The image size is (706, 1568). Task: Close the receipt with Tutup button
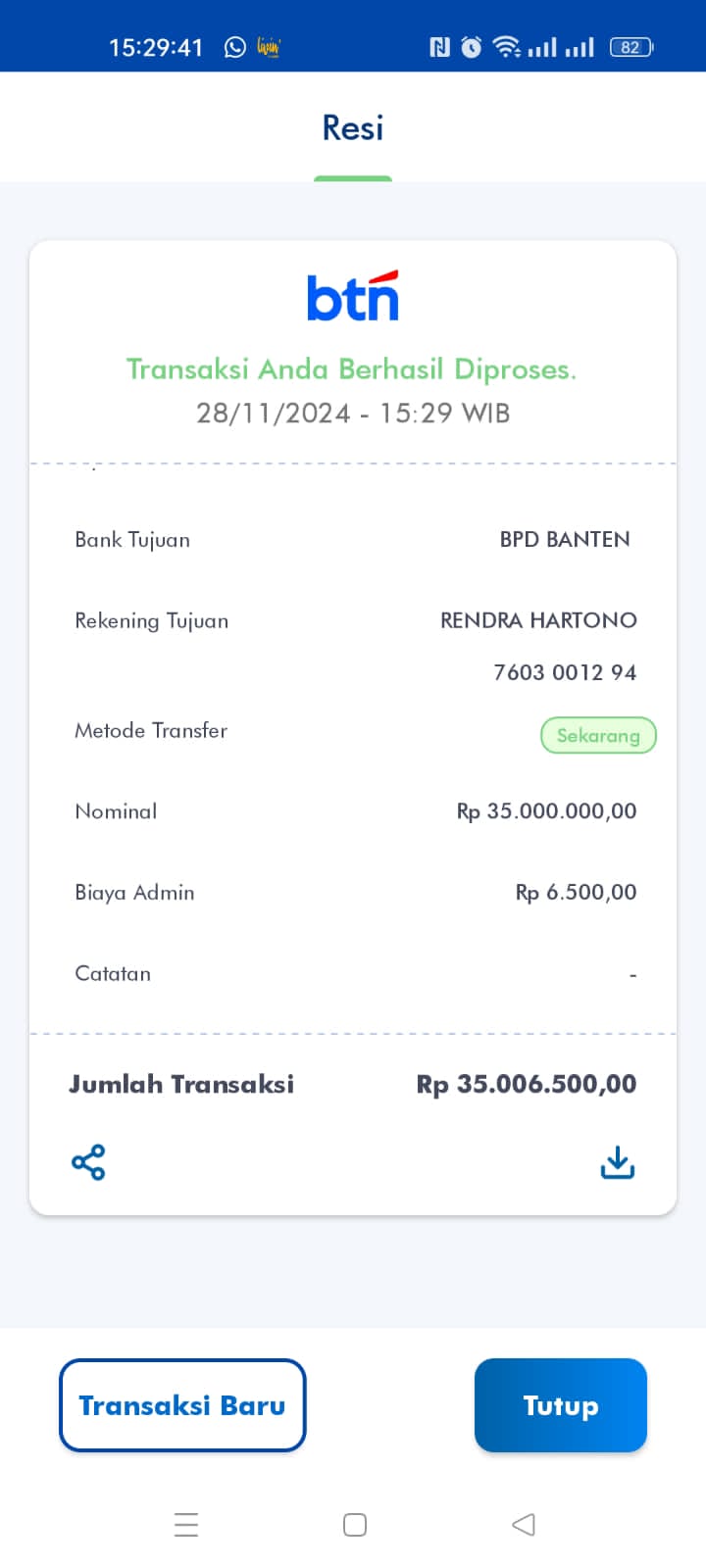pyautogui.click(x=561, y=1405)
